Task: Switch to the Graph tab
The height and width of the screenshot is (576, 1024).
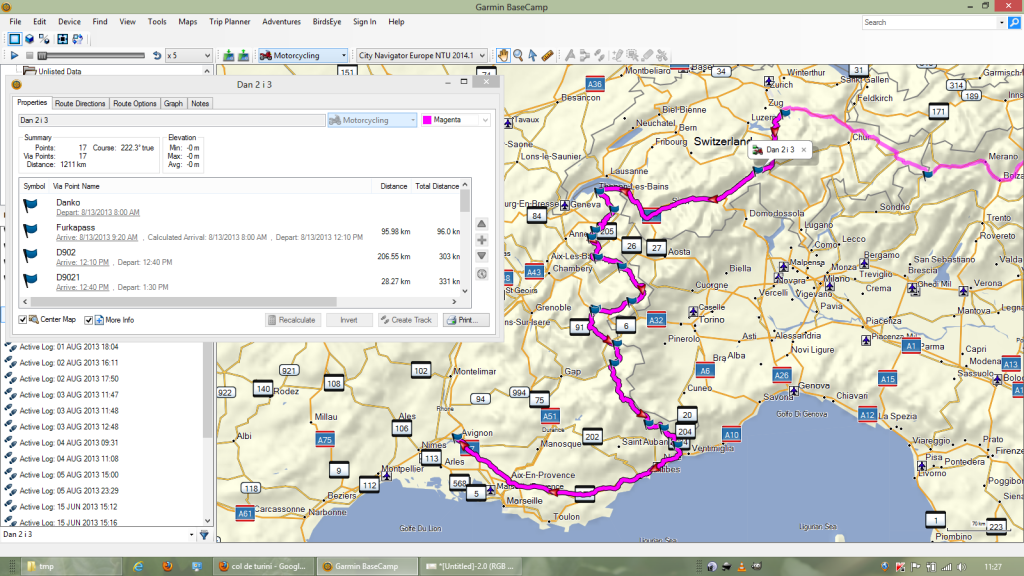Action: pos(173,103)
